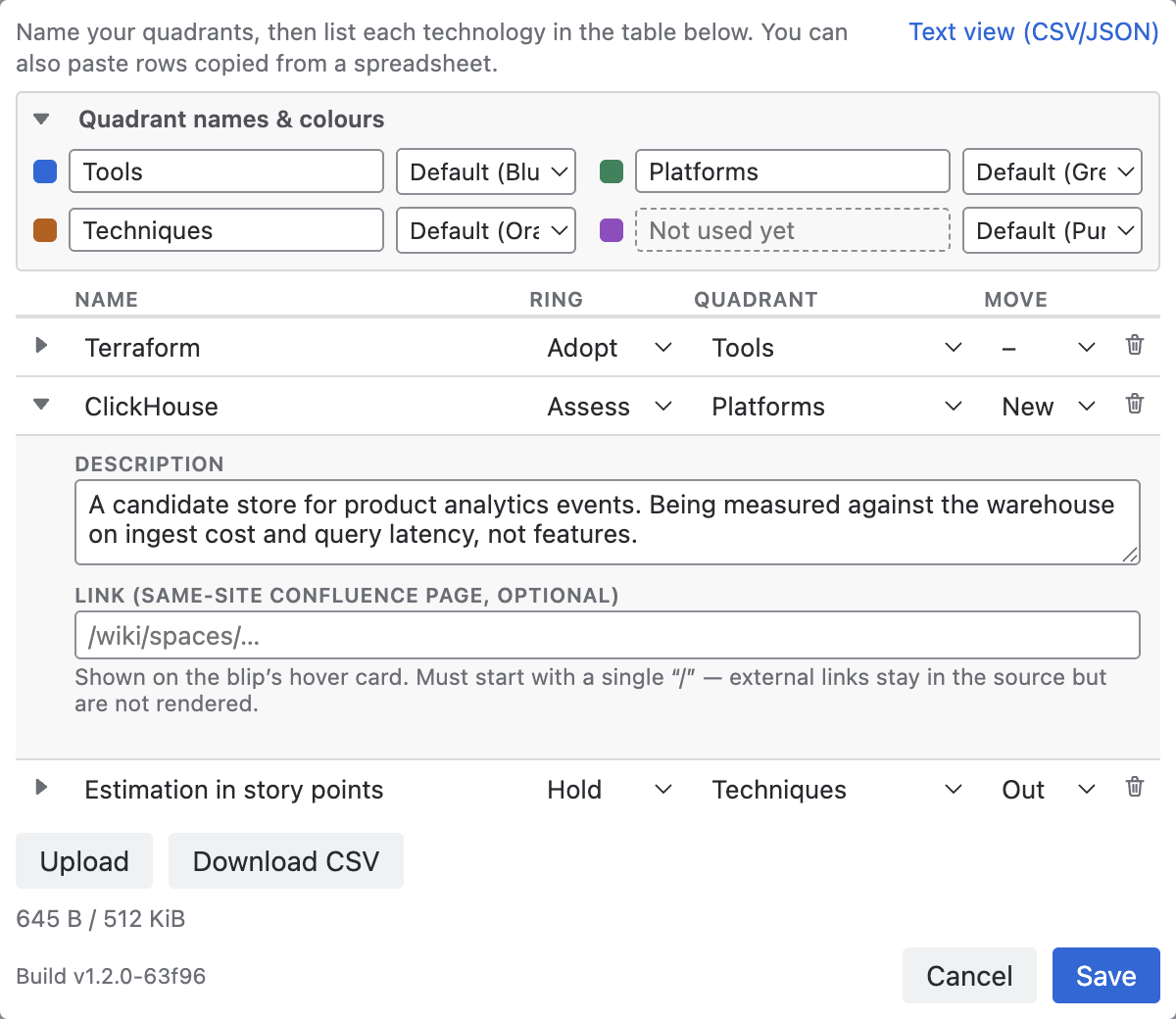Edit the Techniques quadrant name field
This screenshot has width=1176, height=1019.
(226, 230)
